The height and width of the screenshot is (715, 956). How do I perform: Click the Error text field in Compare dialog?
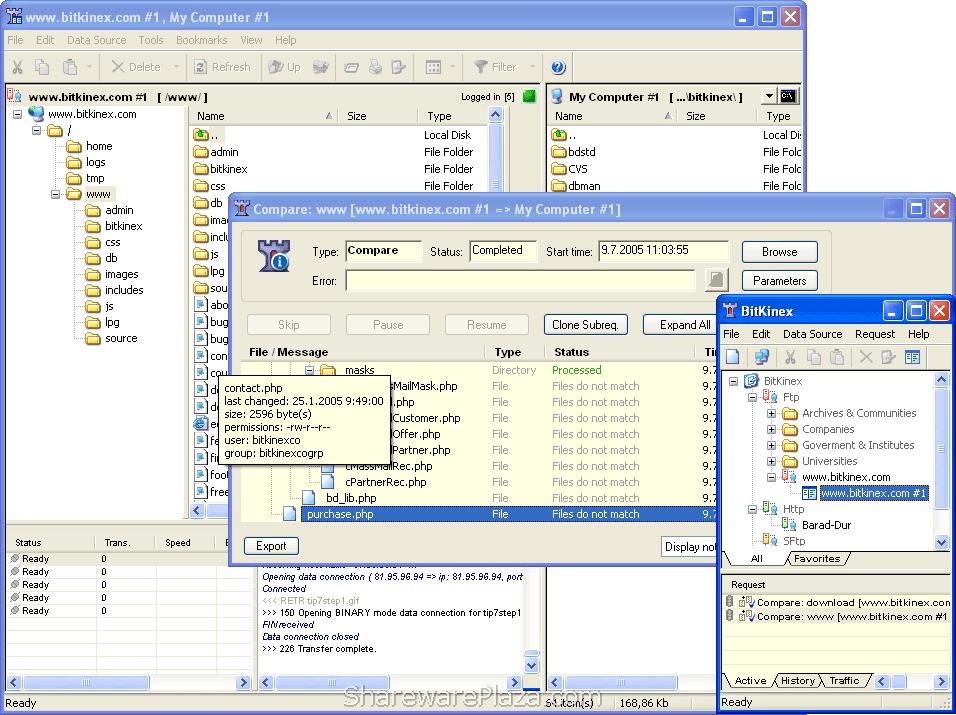[520, 281]
